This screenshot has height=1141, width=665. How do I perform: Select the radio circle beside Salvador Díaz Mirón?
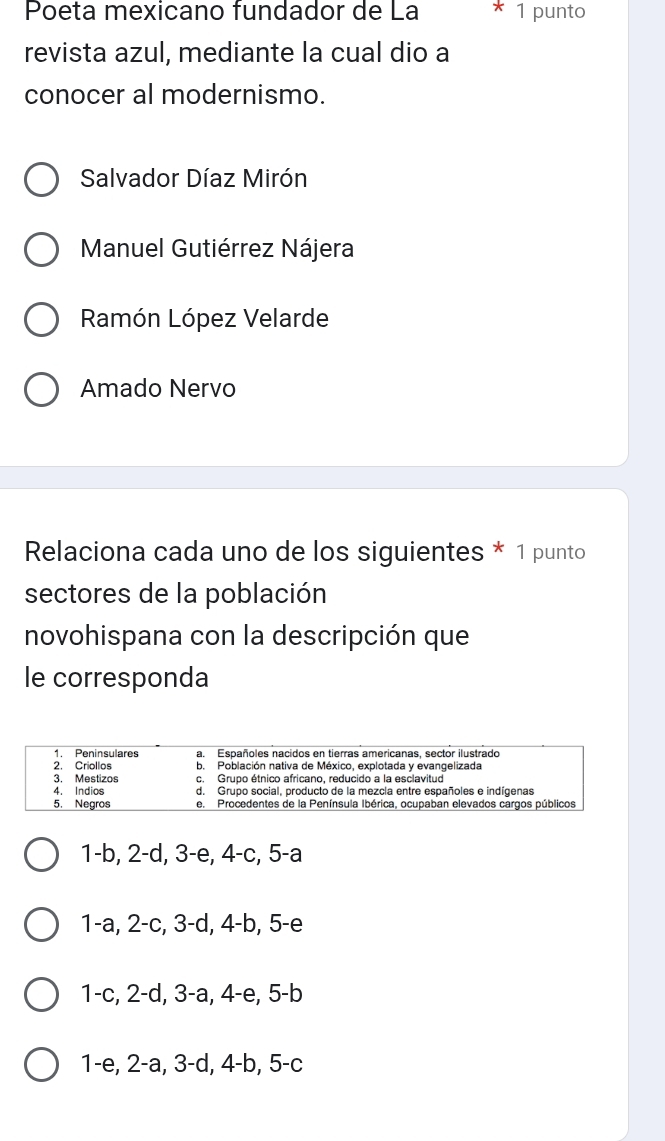tap(41, 181)
